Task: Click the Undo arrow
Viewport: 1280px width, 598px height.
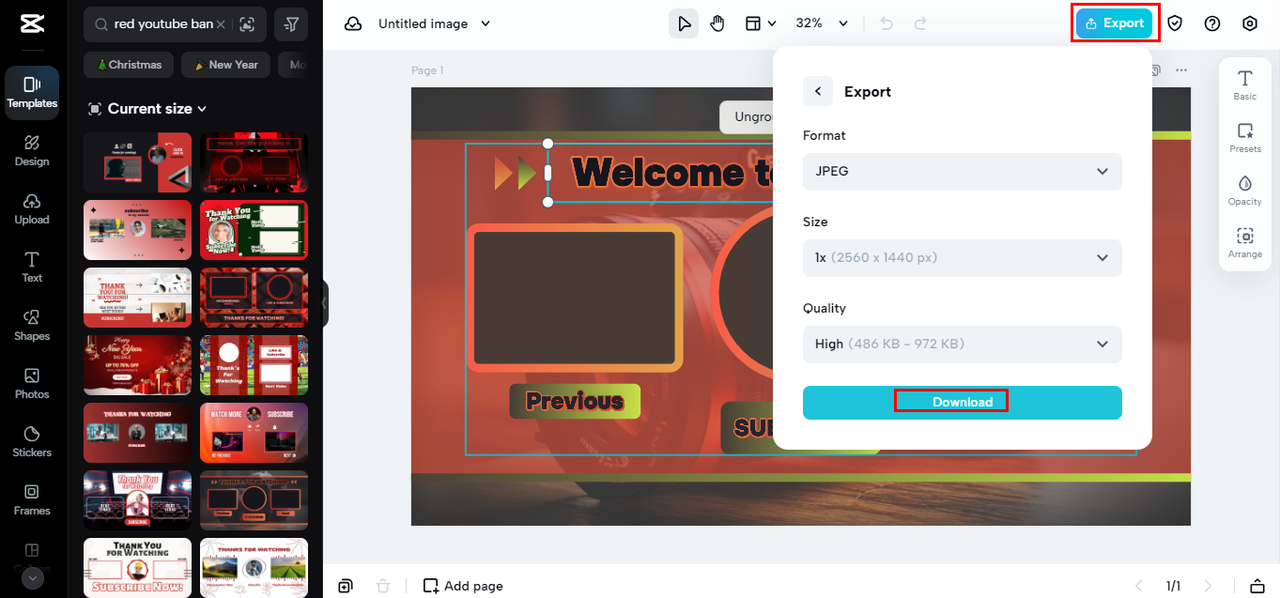Action: point(886,24)
